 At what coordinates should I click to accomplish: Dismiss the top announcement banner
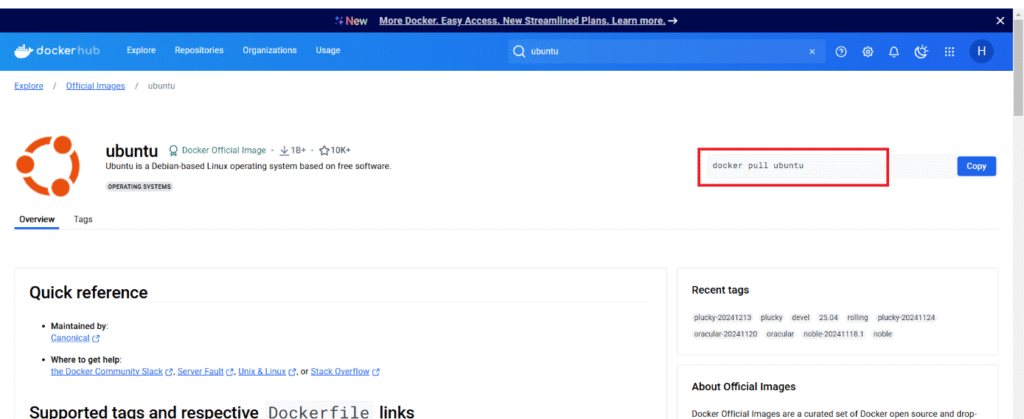(1000, 20)
